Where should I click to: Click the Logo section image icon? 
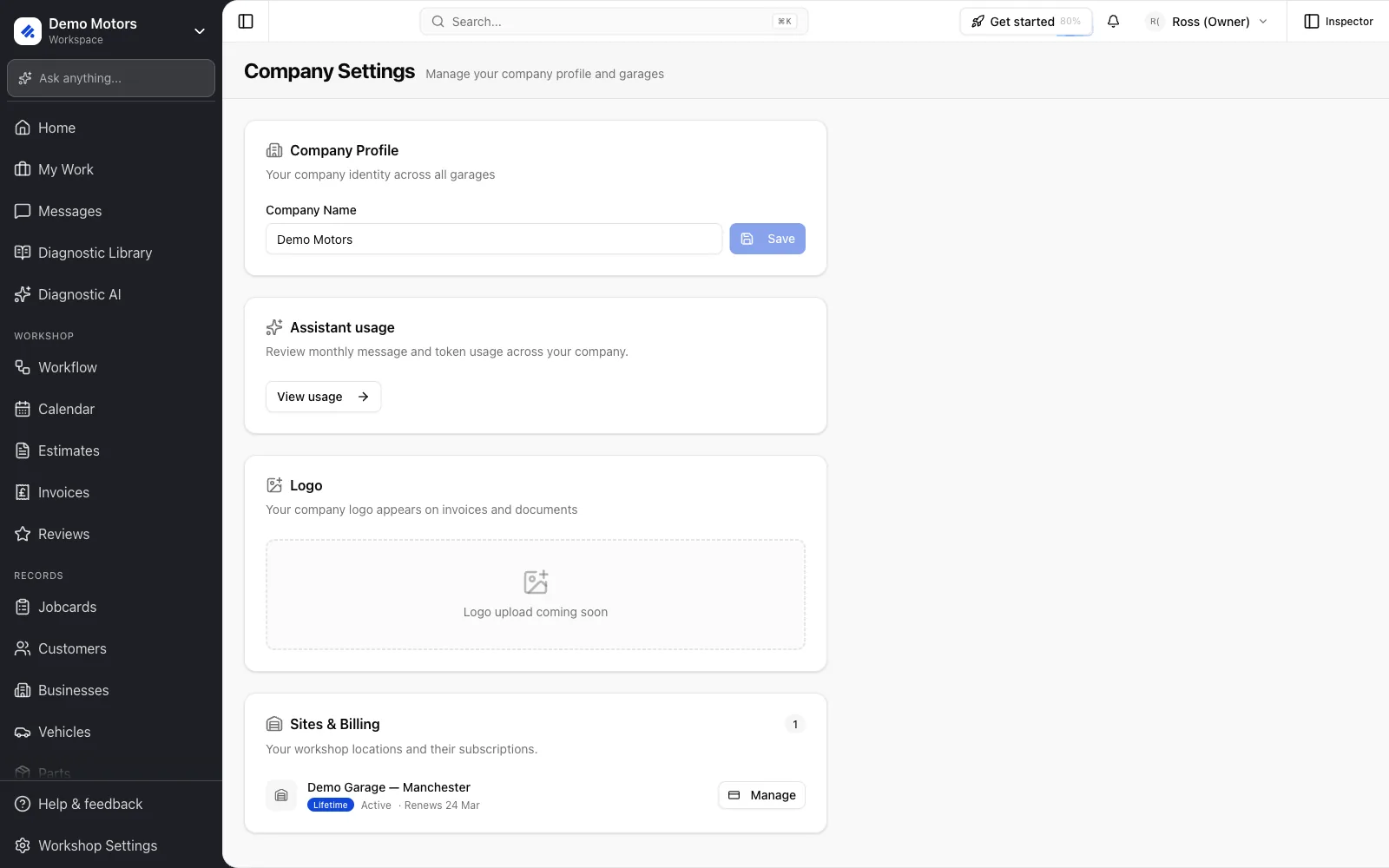point(274,485)
